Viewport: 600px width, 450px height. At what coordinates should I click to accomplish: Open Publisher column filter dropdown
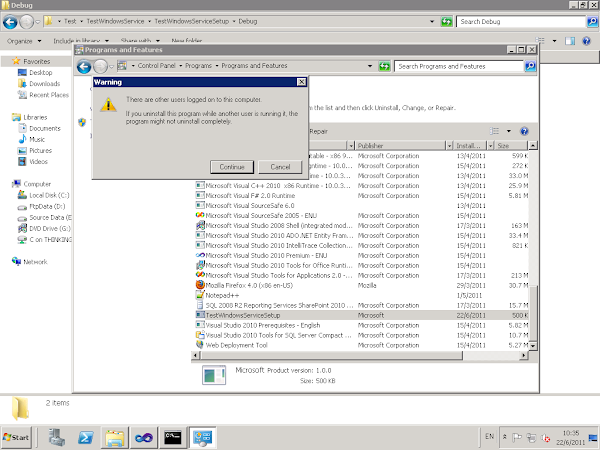point(449,145)
